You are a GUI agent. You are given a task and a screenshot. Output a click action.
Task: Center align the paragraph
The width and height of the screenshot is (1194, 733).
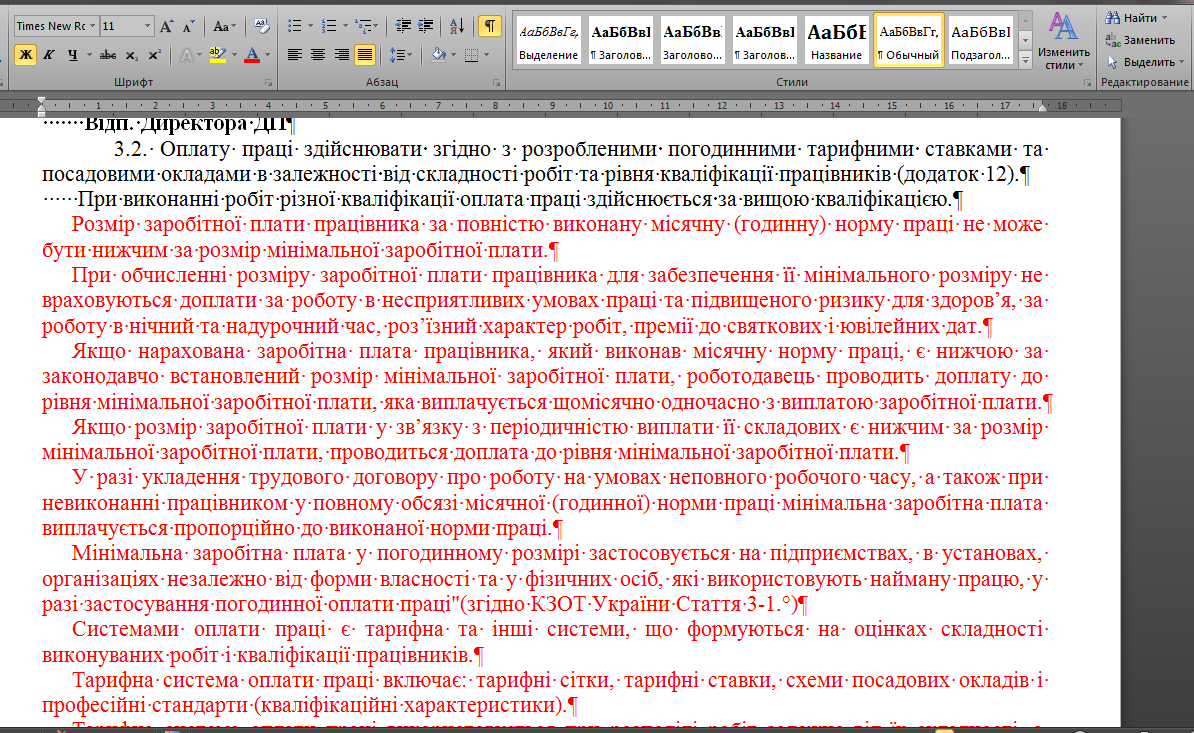click(318, 55)
